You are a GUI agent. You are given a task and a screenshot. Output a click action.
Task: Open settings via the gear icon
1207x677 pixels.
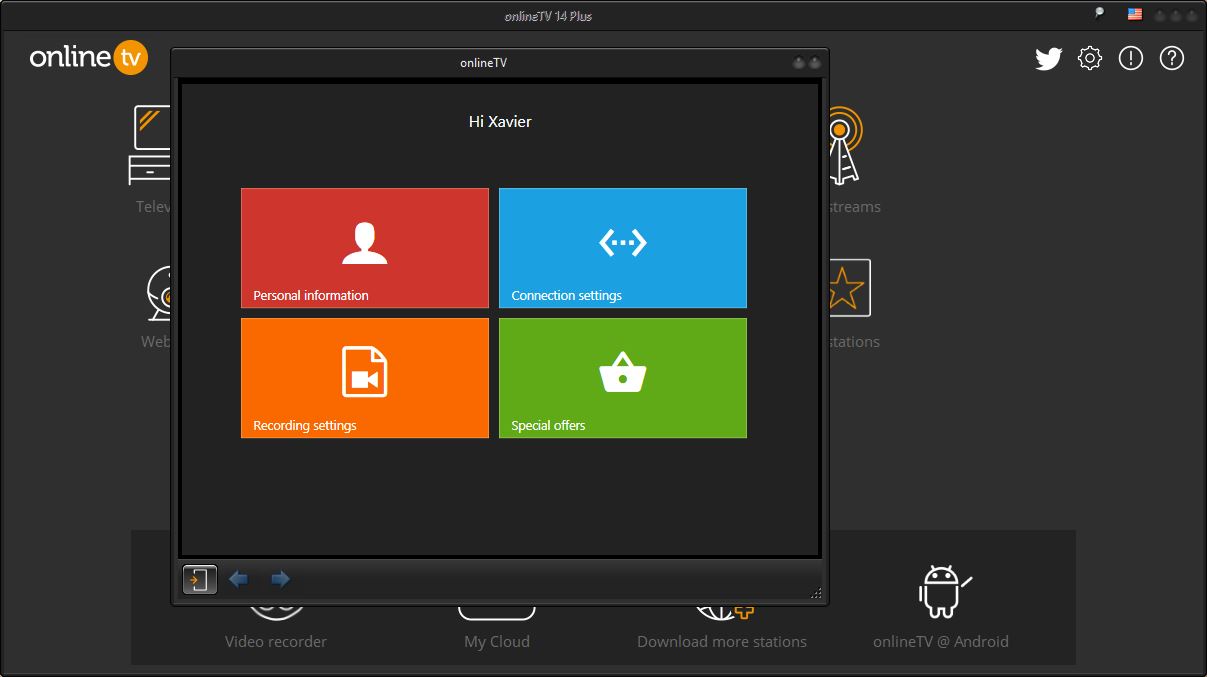click(1090, 58)
